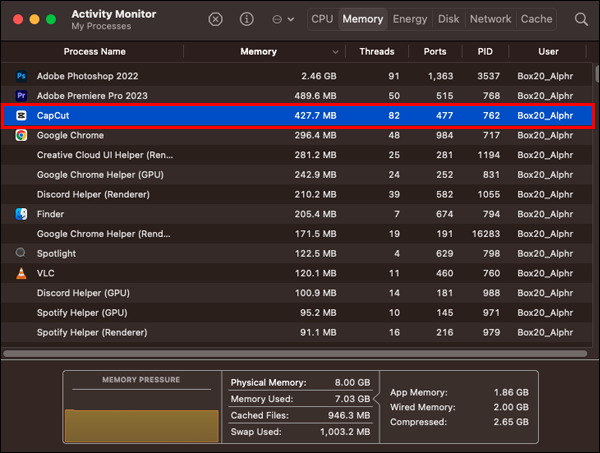Image resolution: width=600 pixels, height=453 pixels.
Task: Switch to the Energy tab
Action: pos(410,19)
